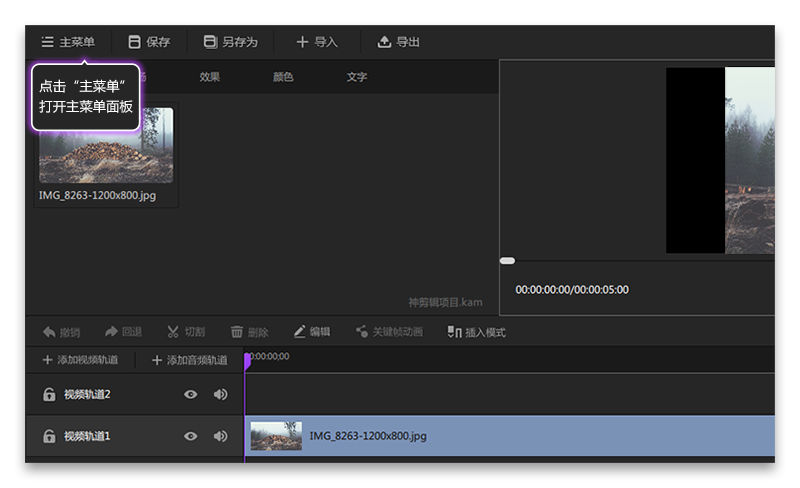Image resolution: width=800 pixels, height=488 pixels.
Task: Click the 导入 import icon
Action: click(302, 42)
